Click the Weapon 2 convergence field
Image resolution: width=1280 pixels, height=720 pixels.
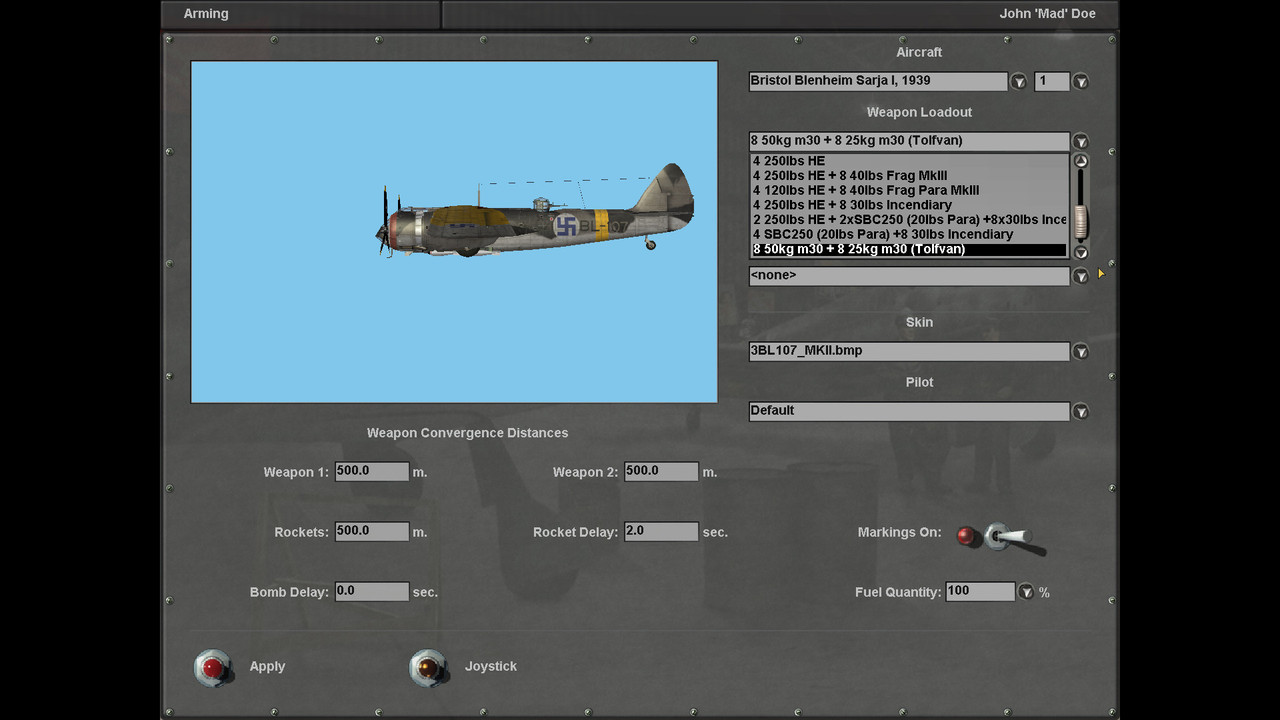(x=661, y=471)
